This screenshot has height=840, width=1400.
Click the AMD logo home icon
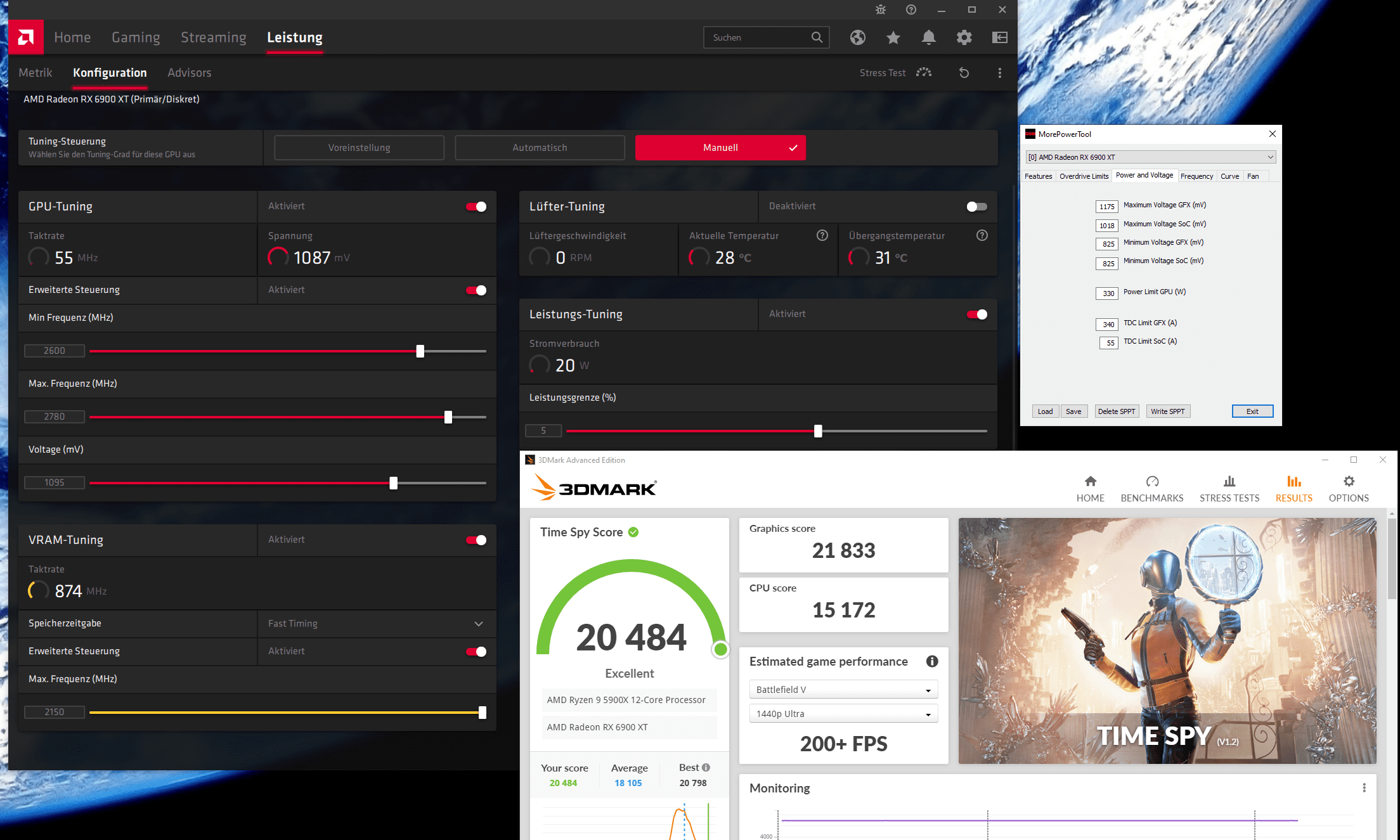pos(26,37)
